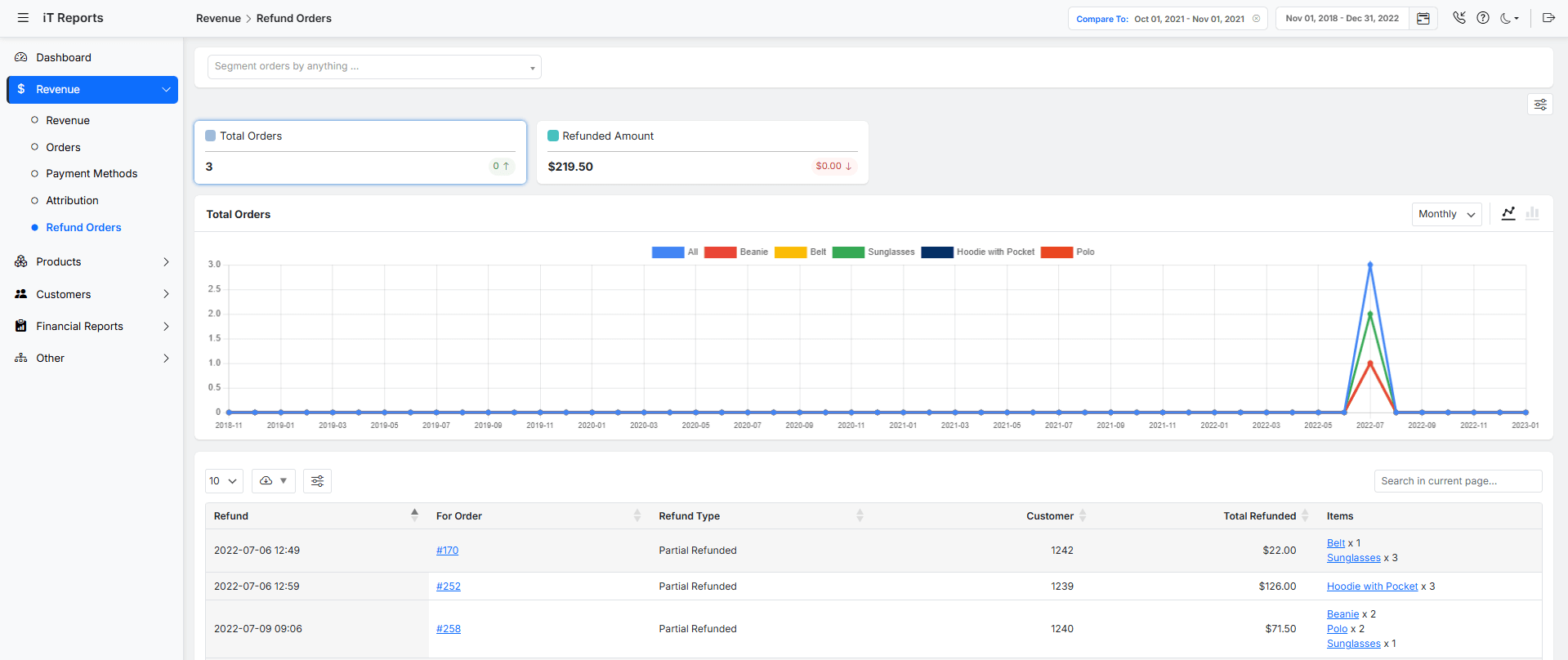Open the Monthly interval dropdown
This screenshot has width=1568, height=660.
[1445, 214]
